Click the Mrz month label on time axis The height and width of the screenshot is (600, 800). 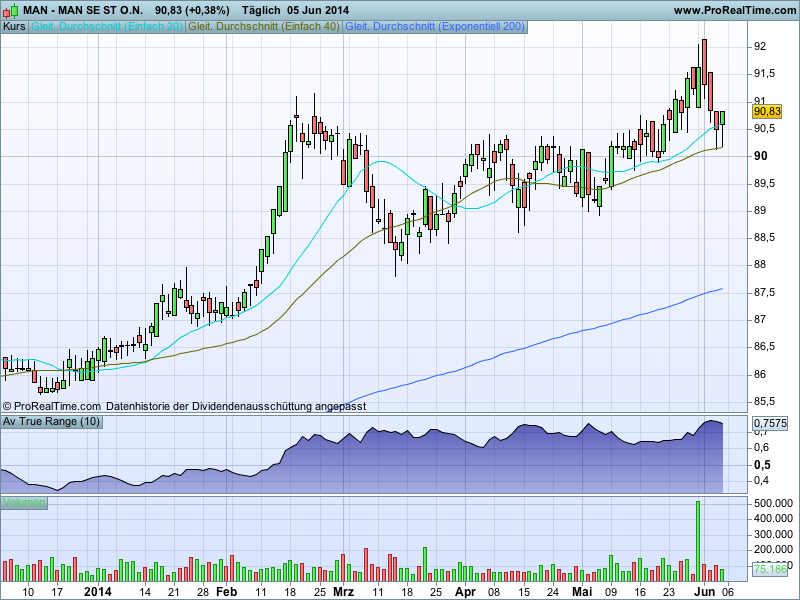343,592
